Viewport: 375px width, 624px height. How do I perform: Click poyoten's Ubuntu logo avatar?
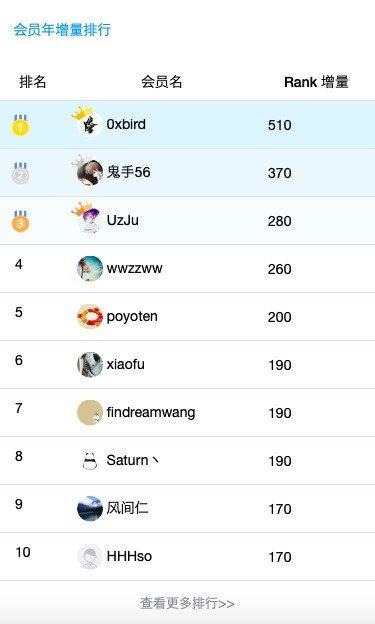90,317
